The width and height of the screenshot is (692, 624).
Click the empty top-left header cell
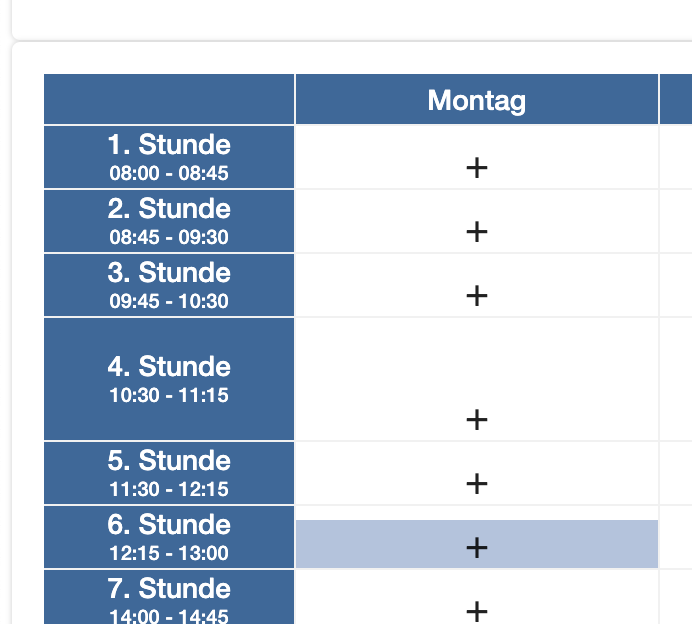pyautogui.click(x=169, y=99)
